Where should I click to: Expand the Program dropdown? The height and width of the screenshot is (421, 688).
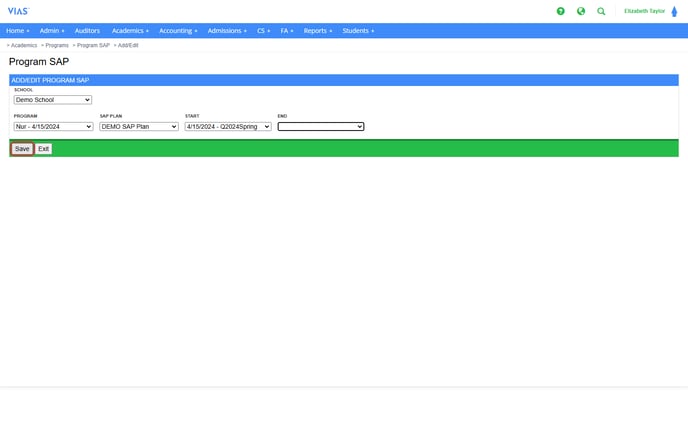(x=53, y=127)
